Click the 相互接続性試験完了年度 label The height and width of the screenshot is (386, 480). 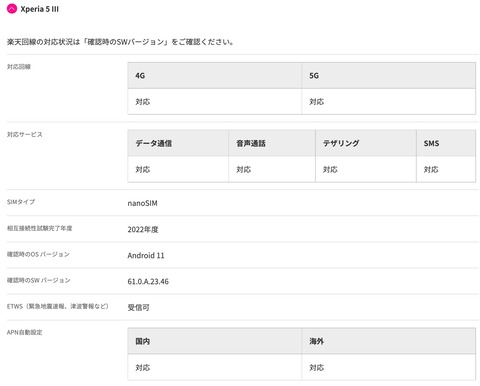click(x=39, y=228)
